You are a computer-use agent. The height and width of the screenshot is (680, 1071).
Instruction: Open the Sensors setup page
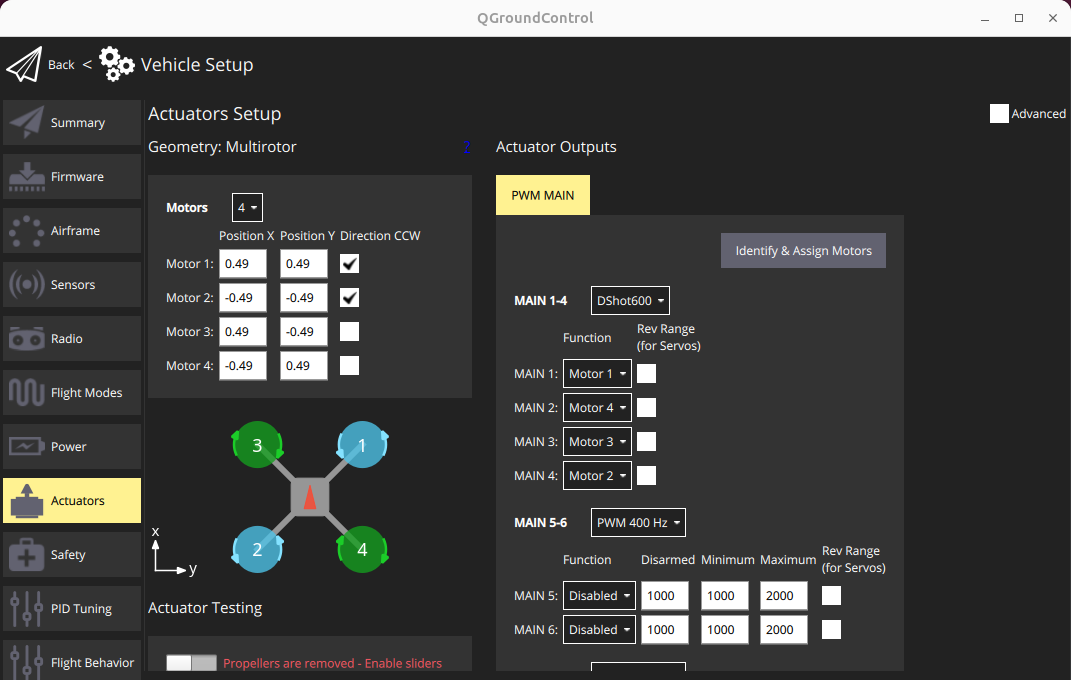coord(72,284)
